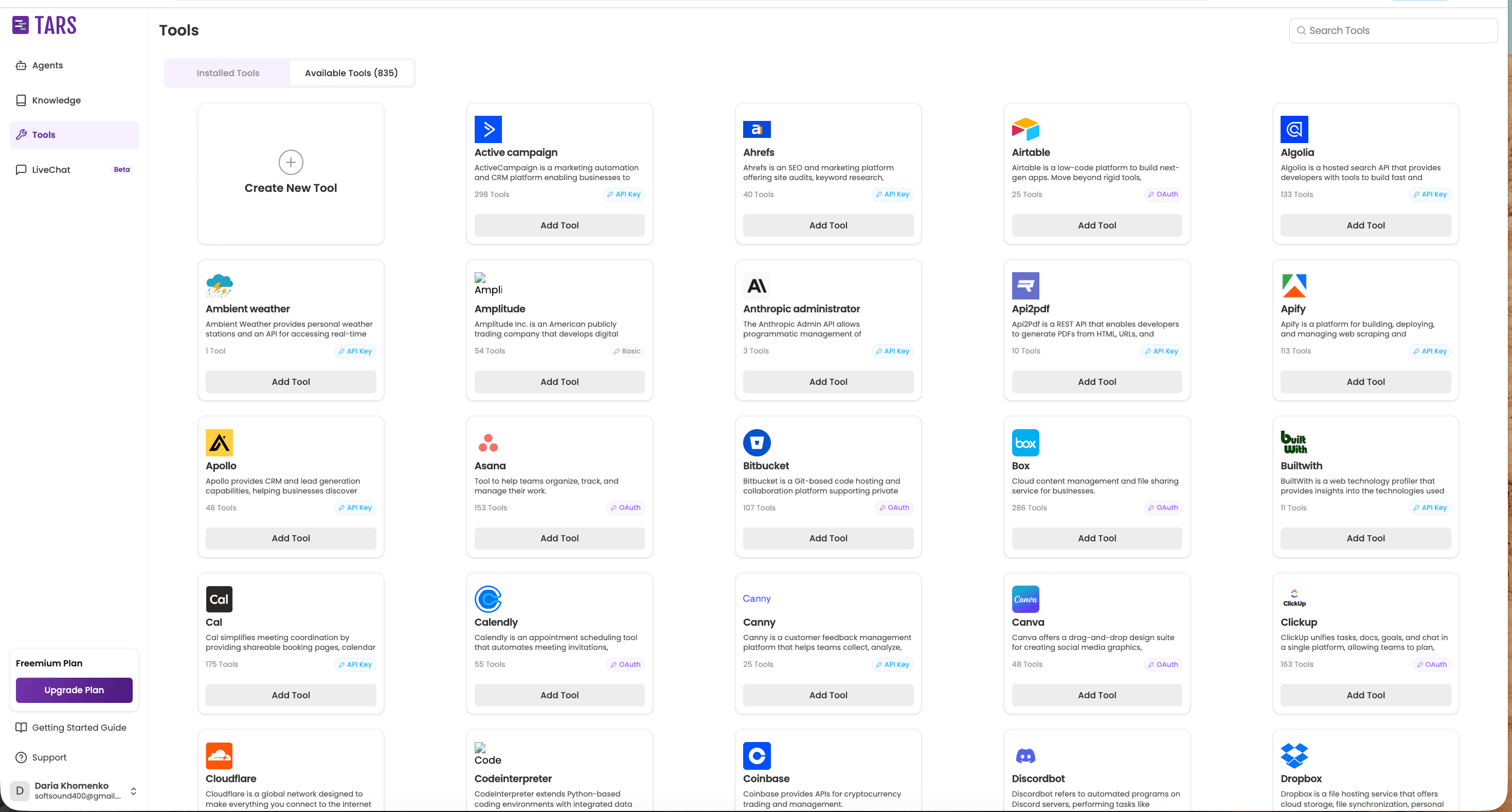Click the Algolia logo
This screenshot has height=812, width=1512.
[1294, 129]
